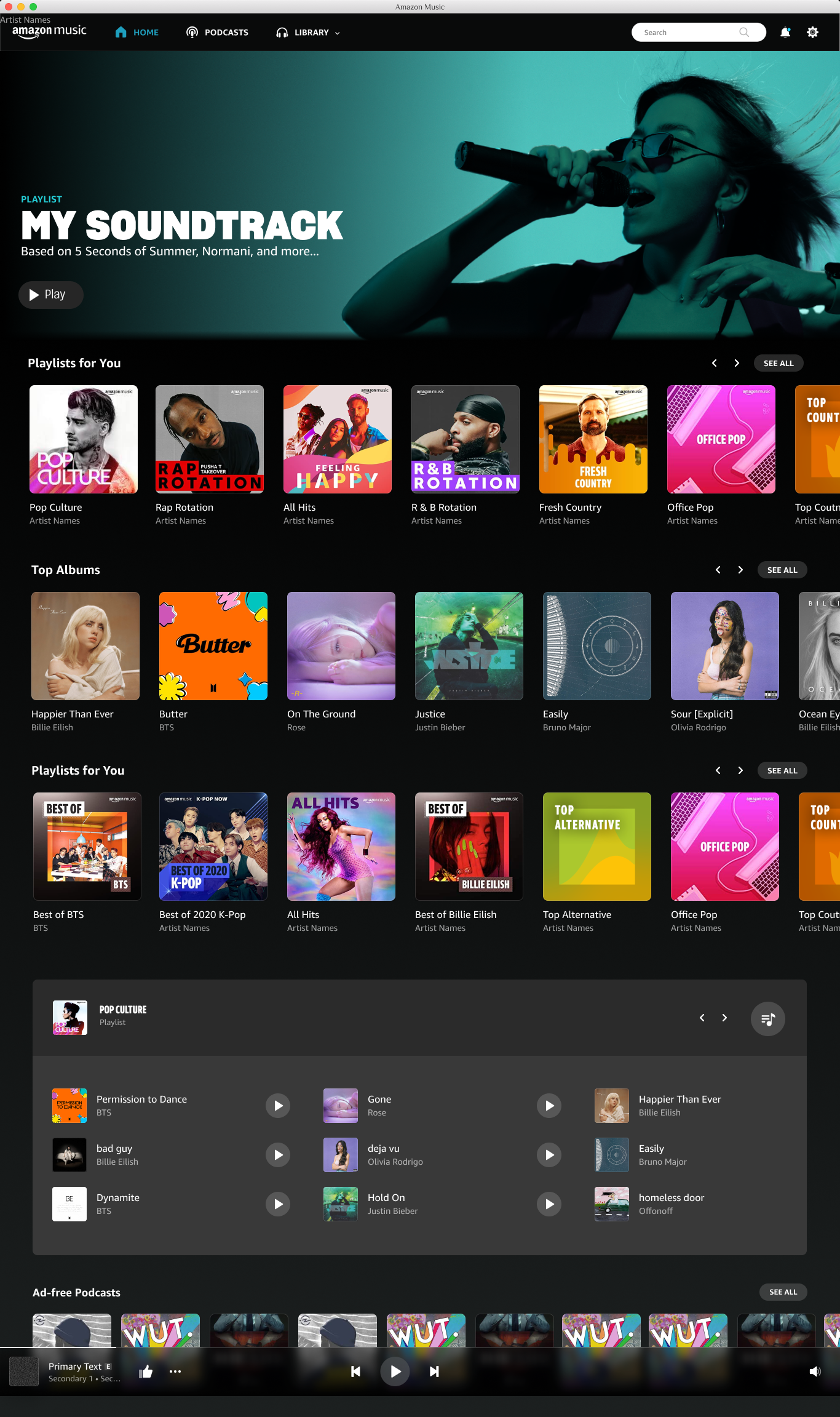Click play in bottom player bar
This screenshot has width=840, height=1417.
tap(395, 1371)
